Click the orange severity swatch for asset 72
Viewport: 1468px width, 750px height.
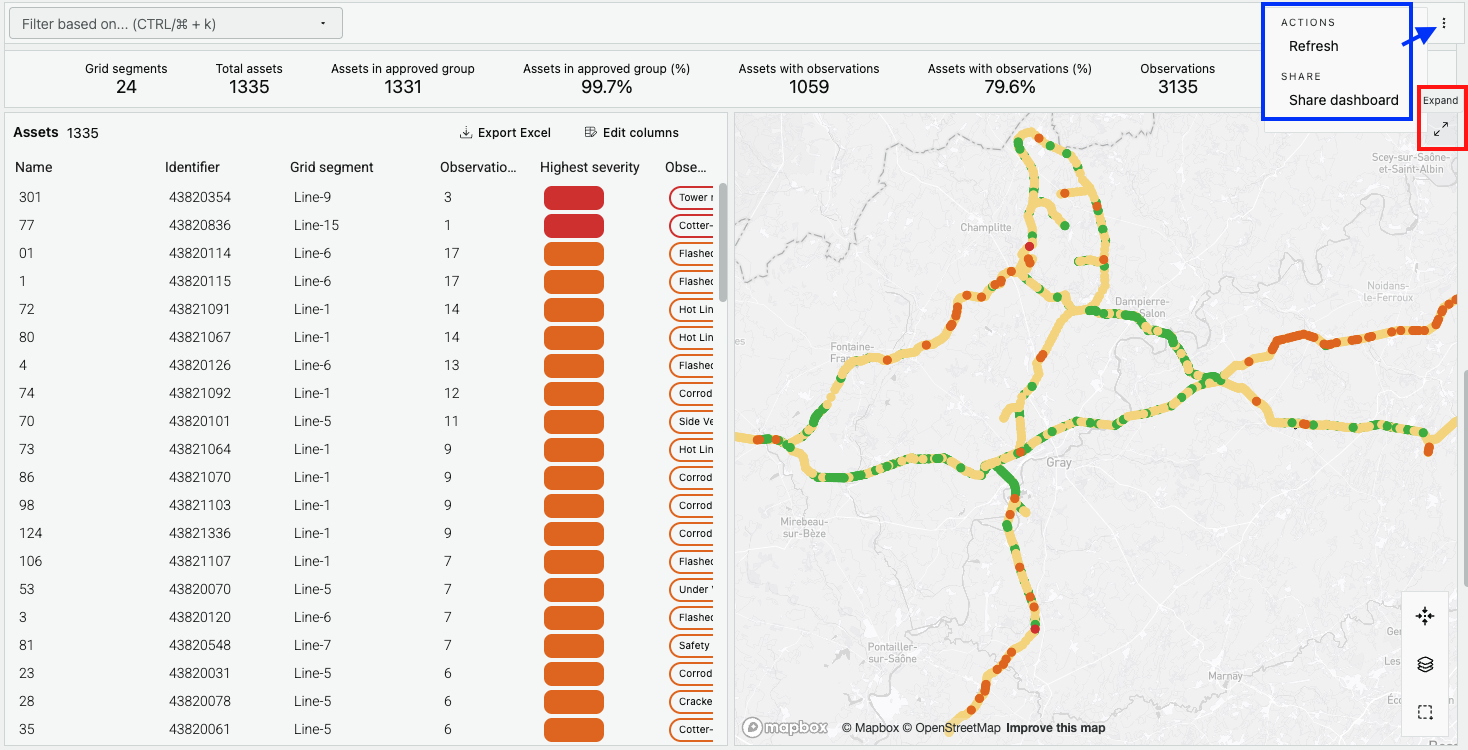point(573,310)
